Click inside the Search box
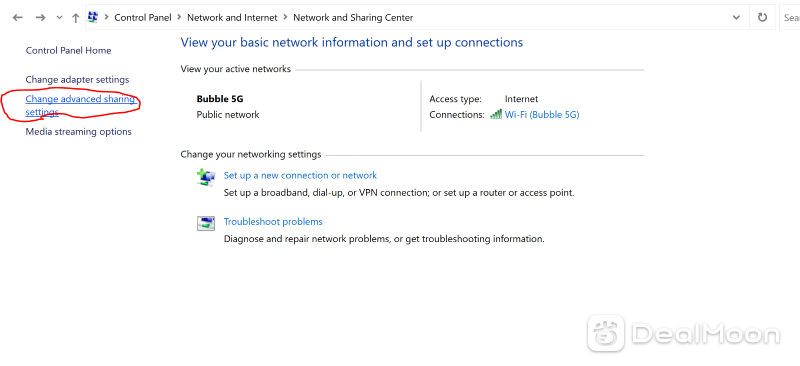The width and height of the screenshot is (800, 366). click(790, 17)
